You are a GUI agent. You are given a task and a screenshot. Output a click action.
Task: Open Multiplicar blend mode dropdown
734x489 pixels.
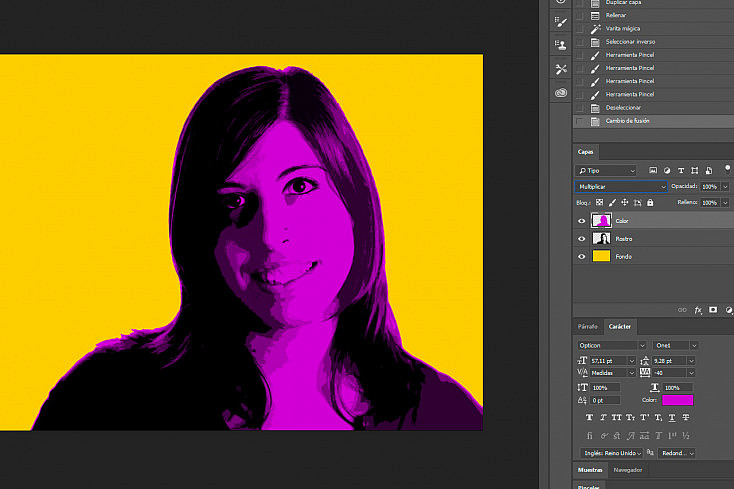[x=621, y=187]
